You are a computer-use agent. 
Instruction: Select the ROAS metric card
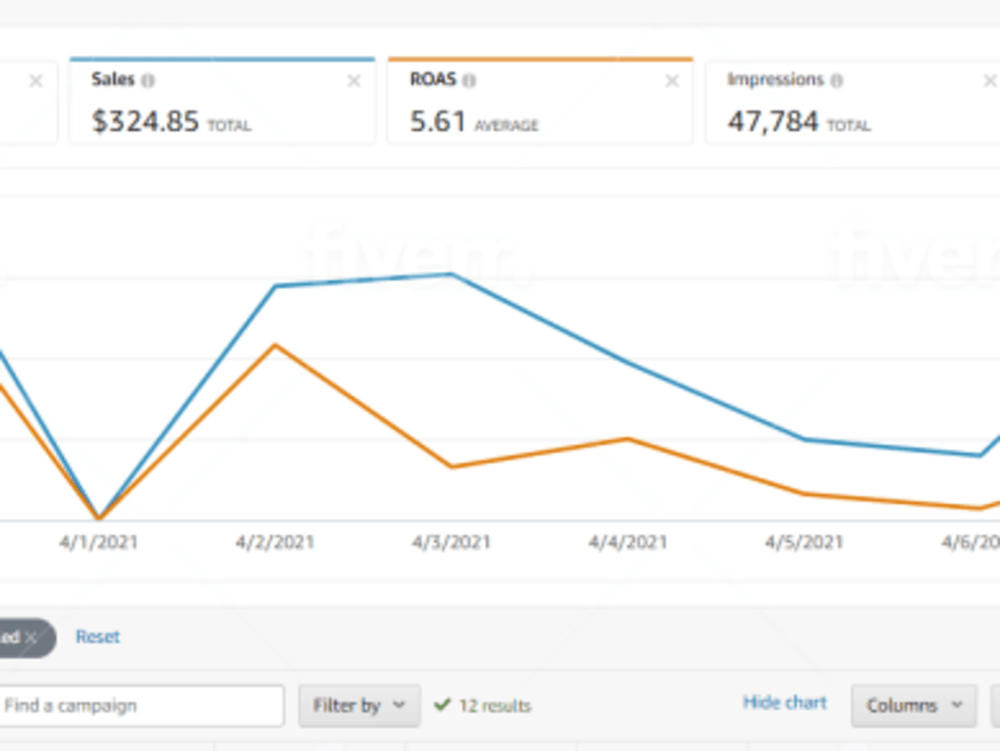(540, 101)
